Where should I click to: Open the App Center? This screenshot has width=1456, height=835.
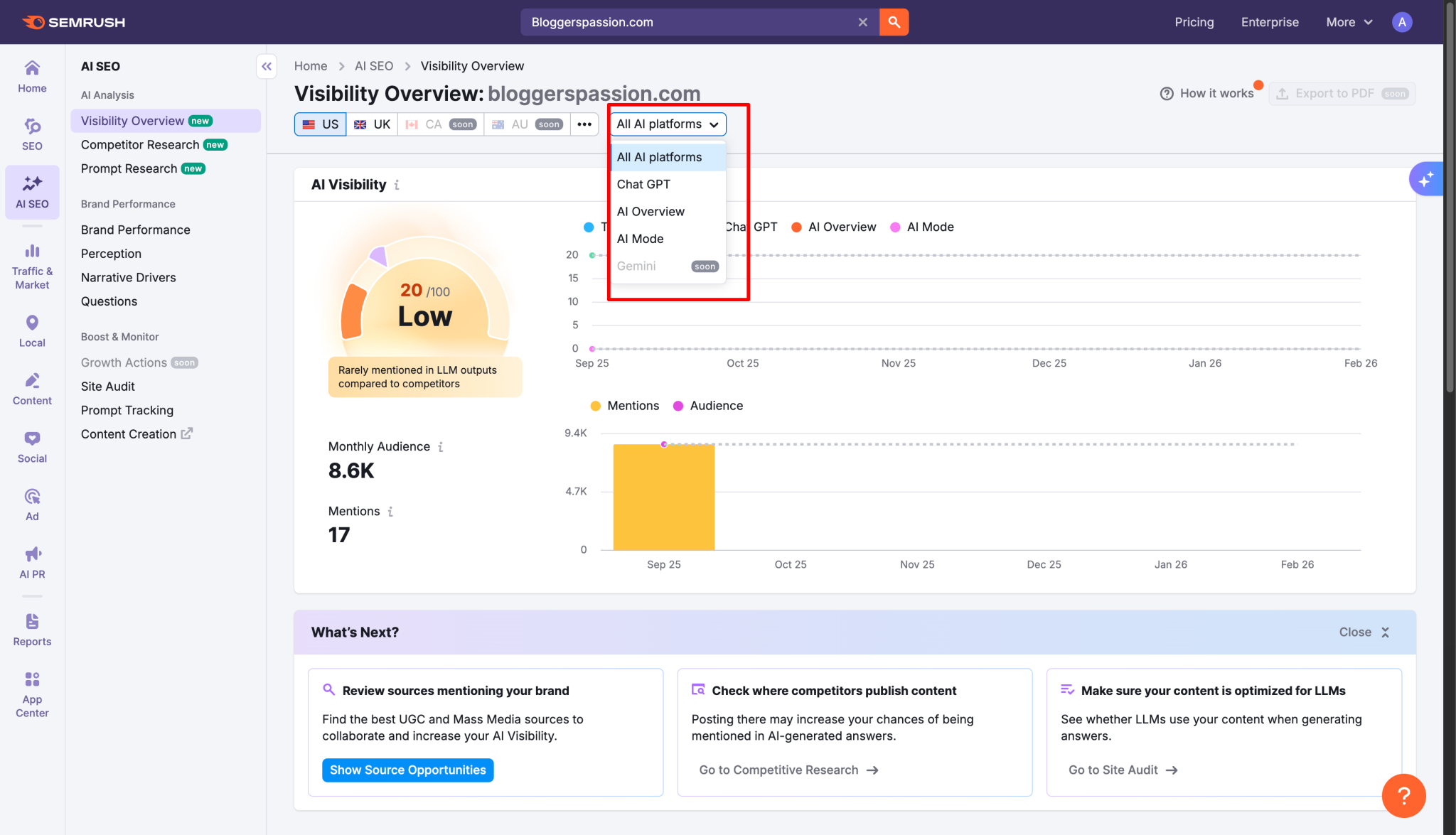pyautogui.click(x=31, y=691)
